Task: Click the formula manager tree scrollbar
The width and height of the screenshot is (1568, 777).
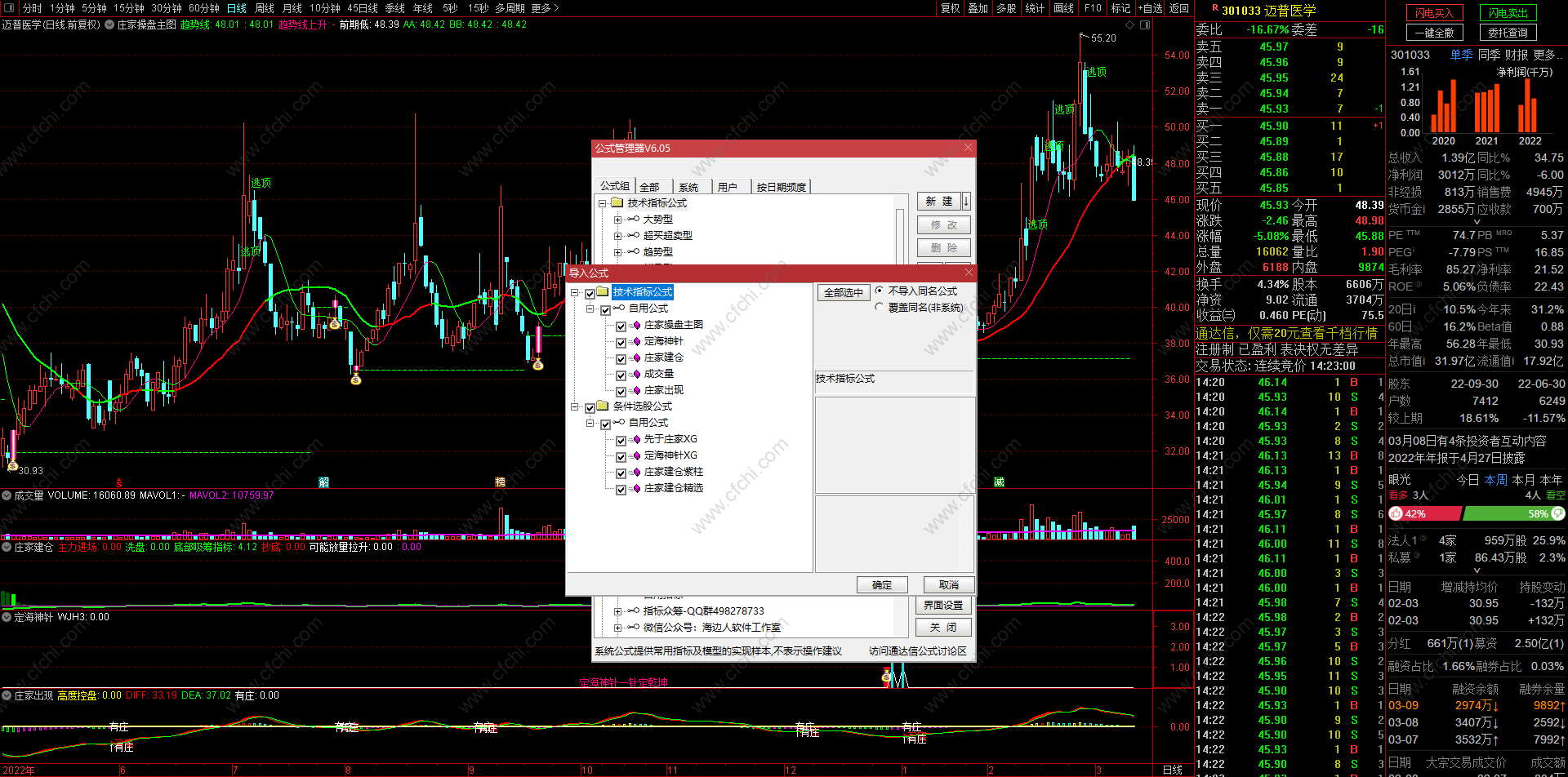Action: pos(900,237)
